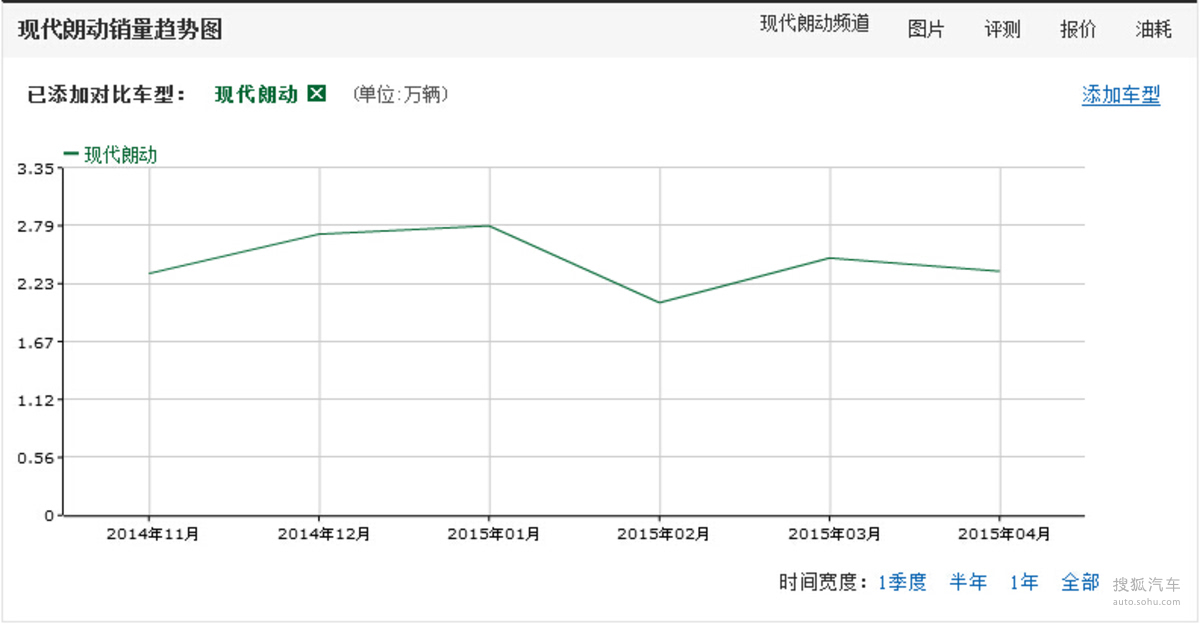Remove 现代朗动 using the green X icon
Viewport: 1200px width, 624px height.
317,94
